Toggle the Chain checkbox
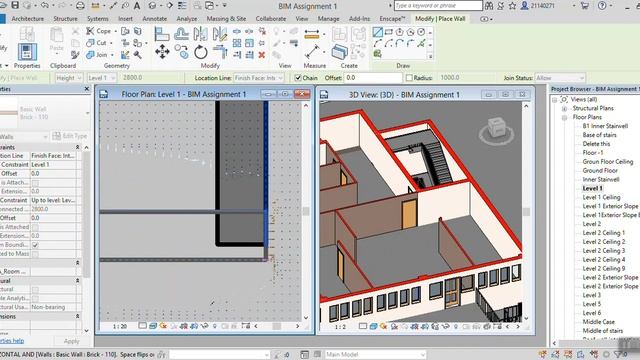640x360 pixels. 298,78
